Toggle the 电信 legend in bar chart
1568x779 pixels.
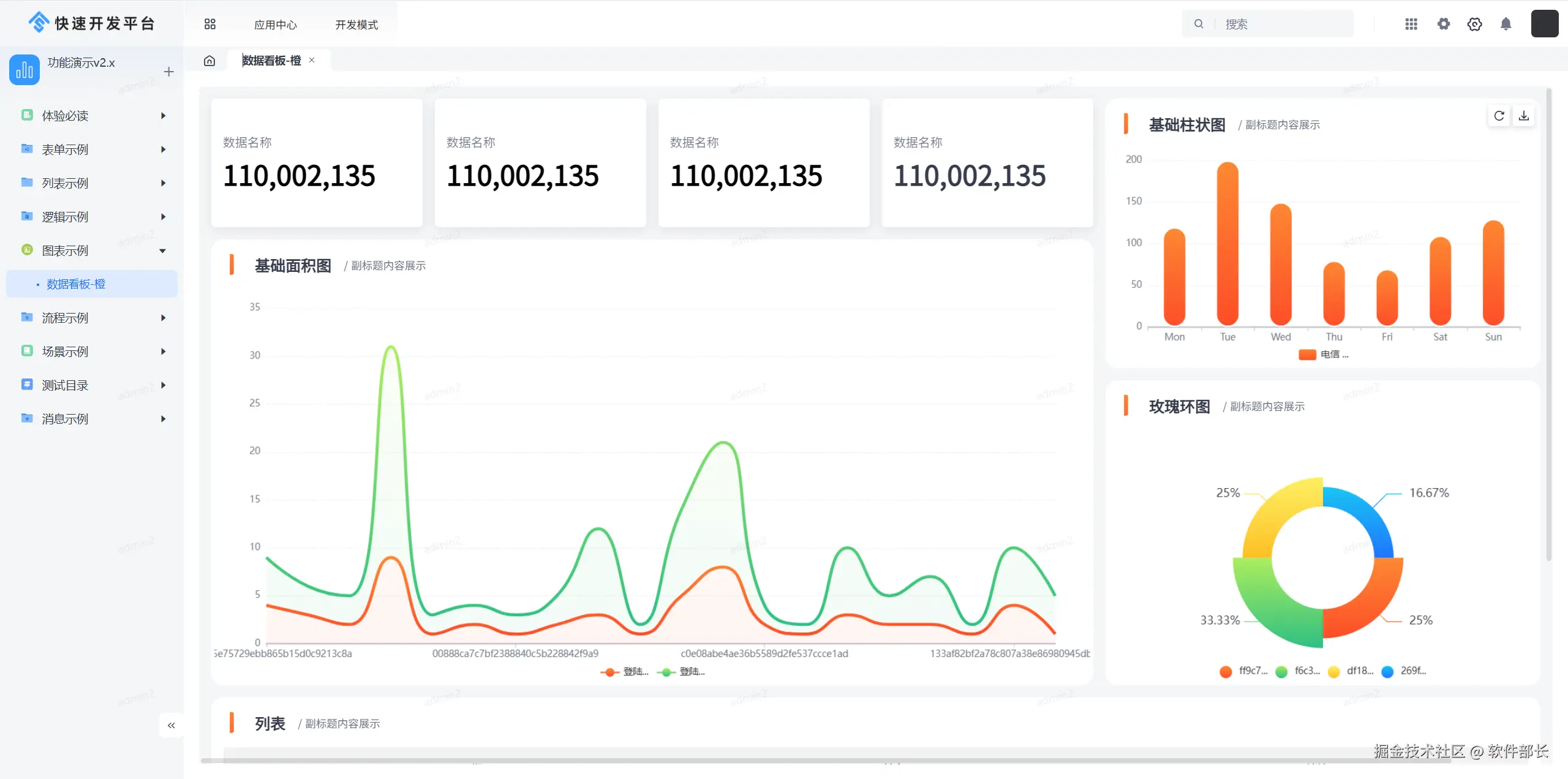click(x=1323, y=355)
